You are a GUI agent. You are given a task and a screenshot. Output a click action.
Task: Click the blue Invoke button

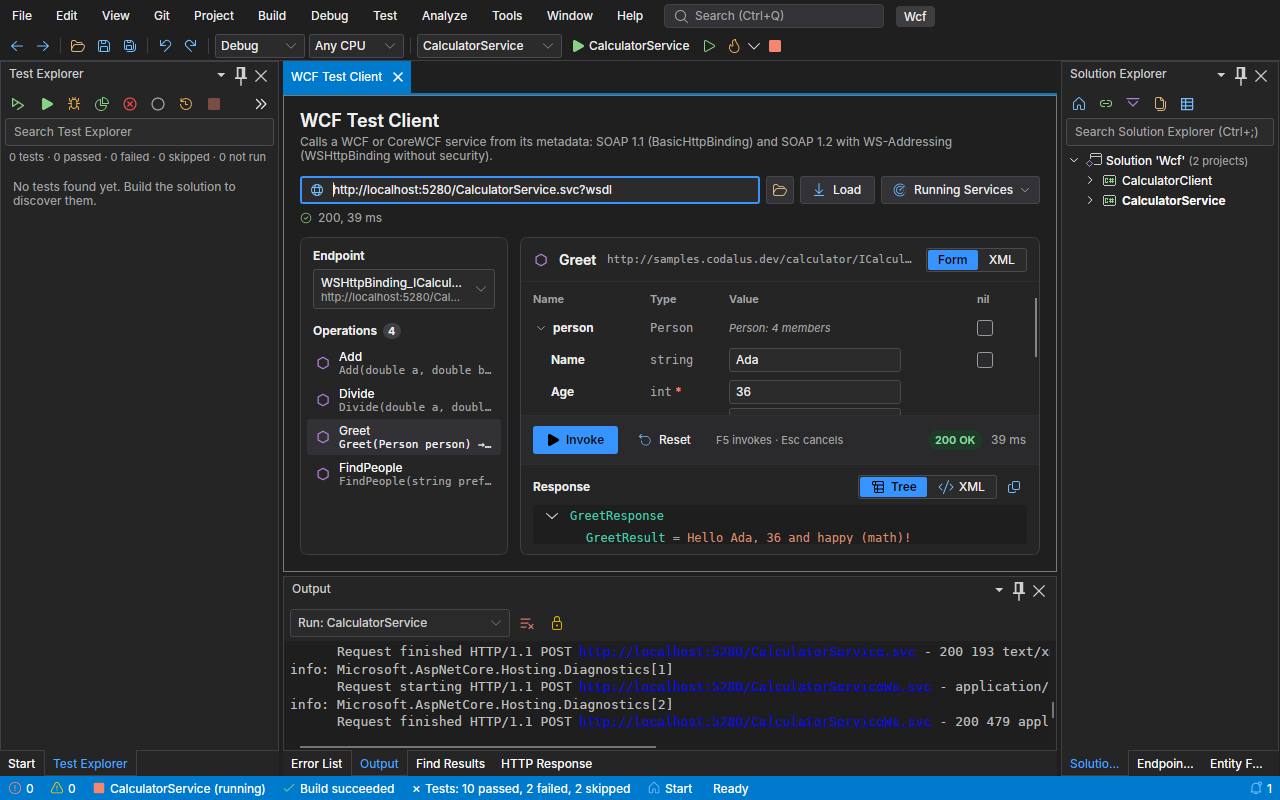575,440
